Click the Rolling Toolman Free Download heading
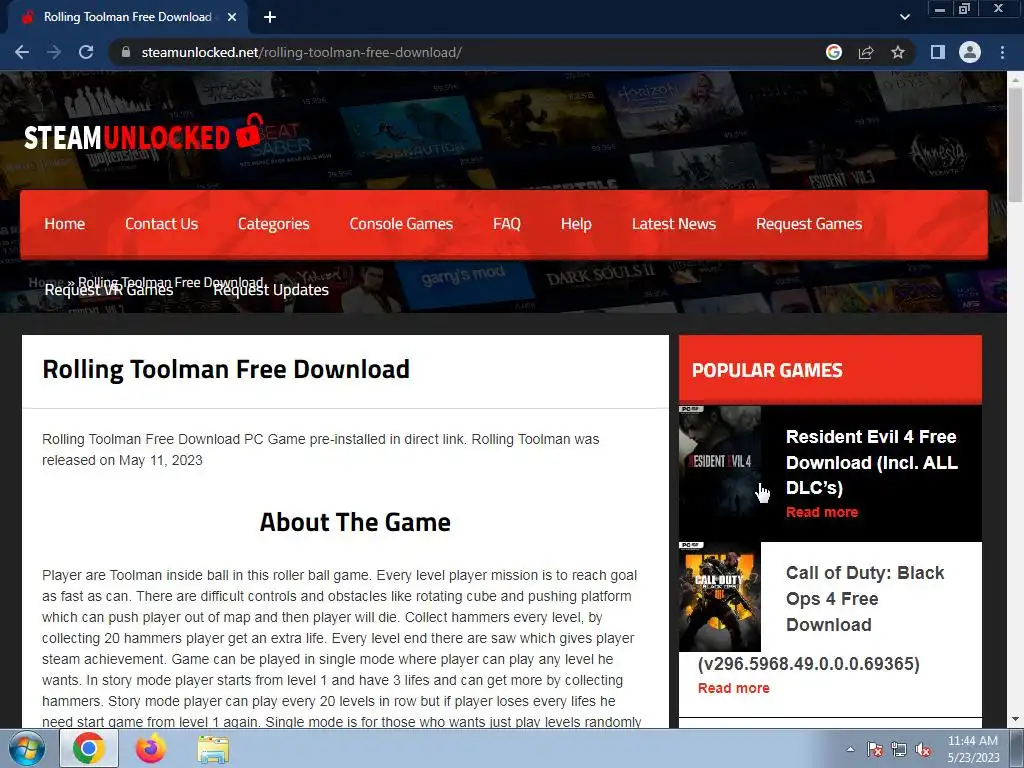Screen dimensions: 1024x768 pyautogui.click(x=226, y=370)
